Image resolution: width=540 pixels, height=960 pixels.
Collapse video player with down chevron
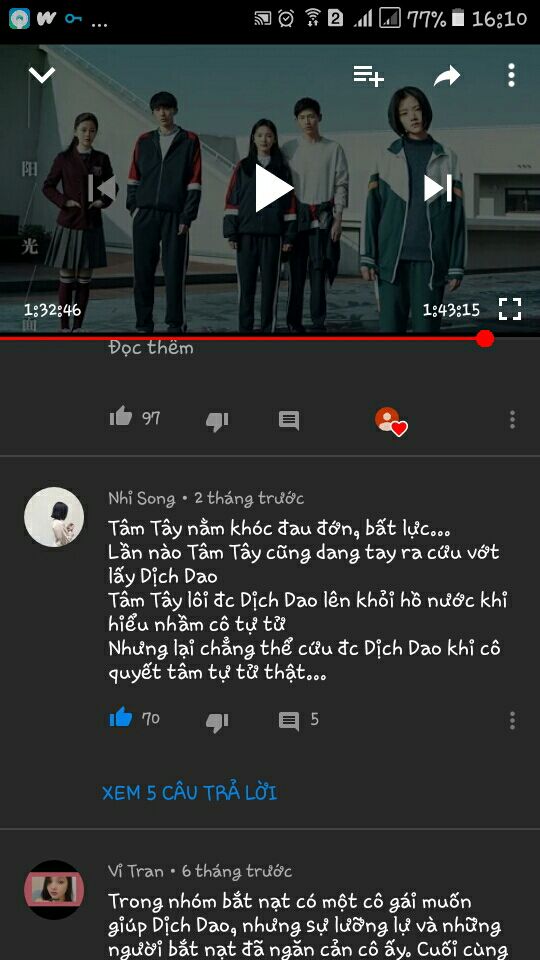pos(42,75)
